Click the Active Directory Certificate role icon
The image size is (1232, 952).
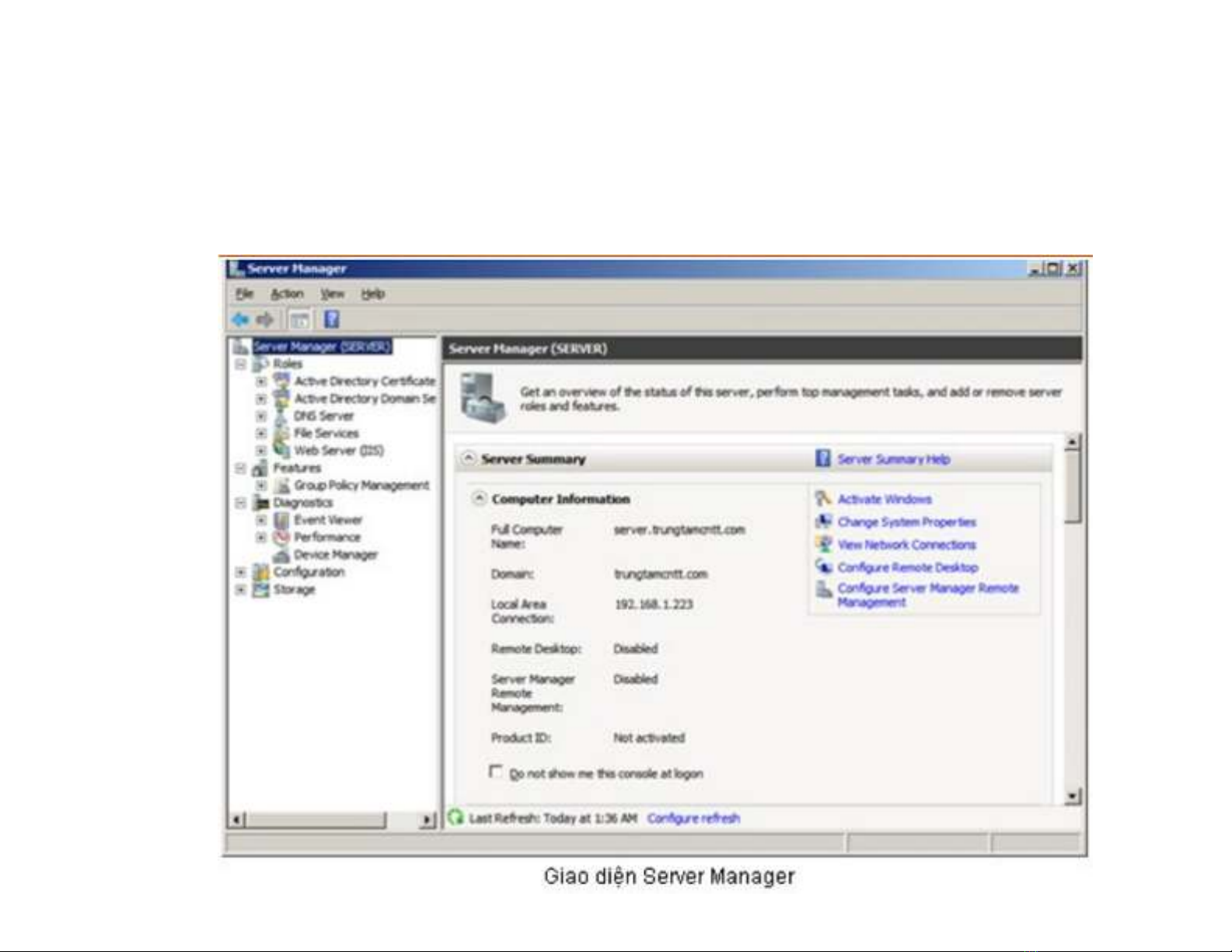pyautogui.click(x=281, y=381)
